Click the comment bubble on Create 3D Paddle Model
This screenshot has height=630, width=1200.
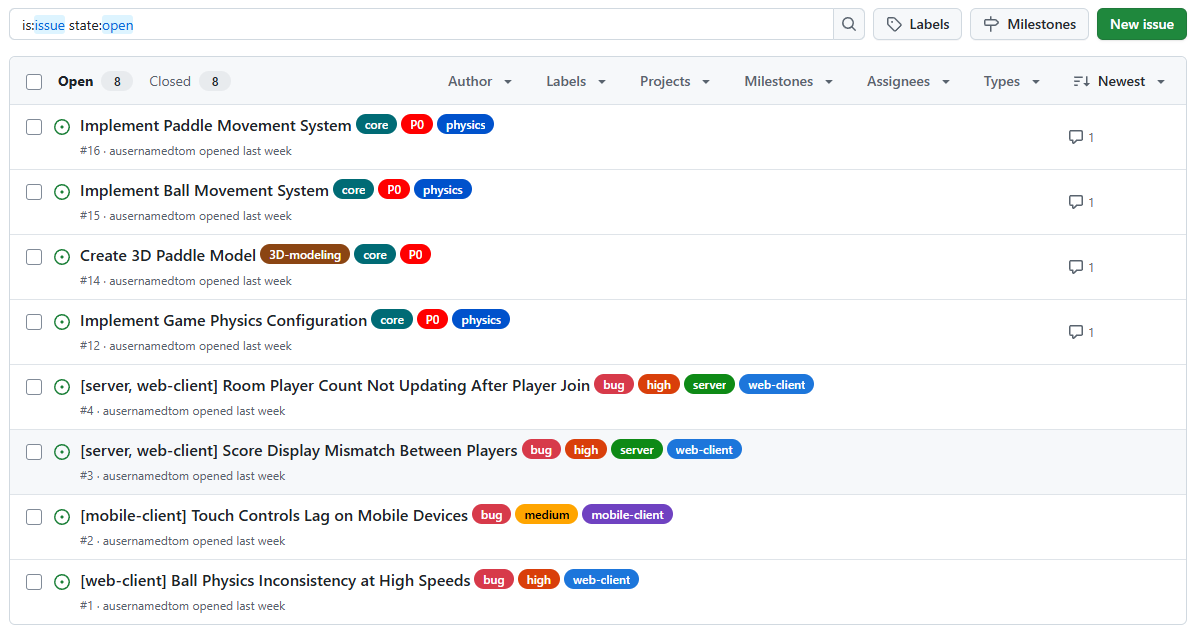[x=1075, y=267]
